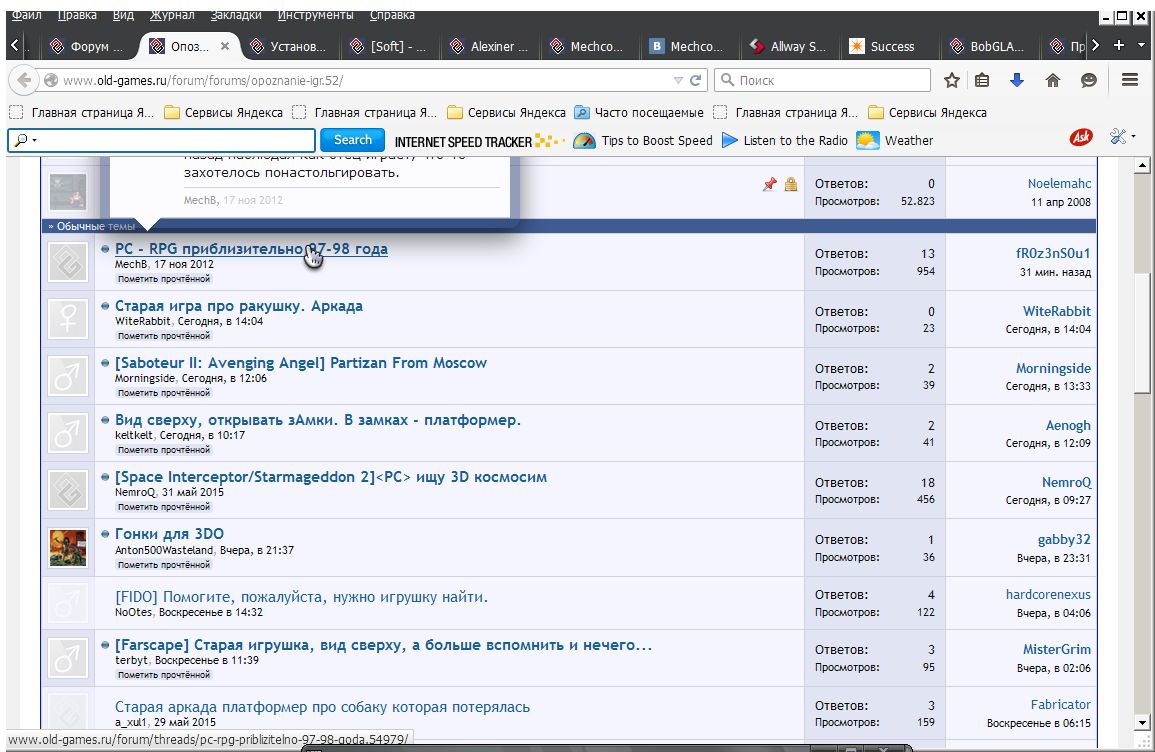This screenshot has width=1155, height=752.
Task: Click the Гонки для 3DO thread thumbnail
Action: 67,547
